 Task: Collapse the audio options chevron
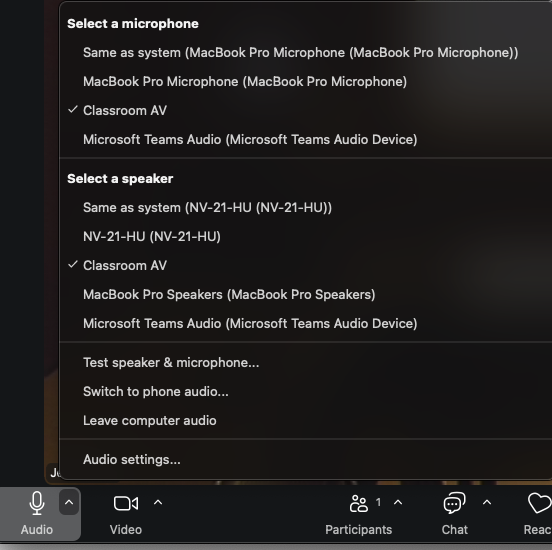tap(69, 502)
